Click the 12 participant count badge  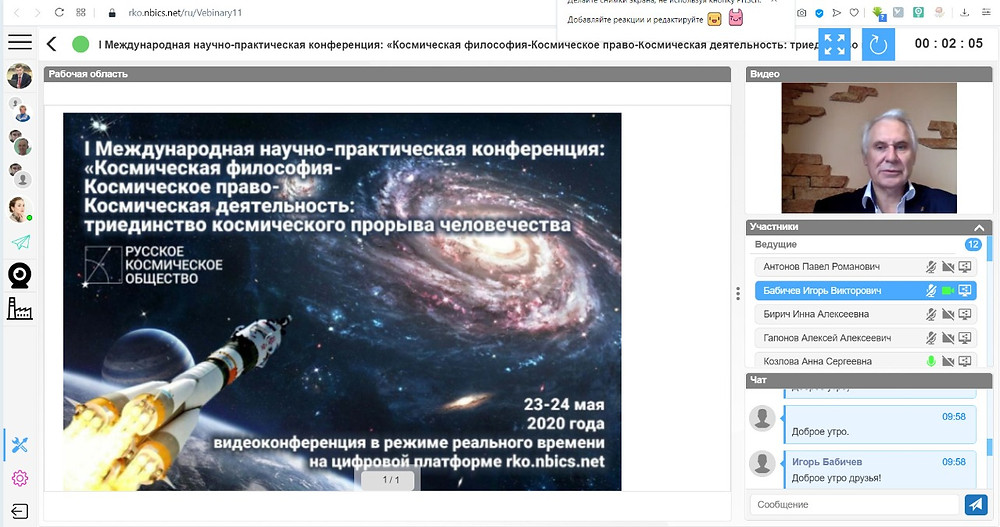tap(973, 244)
